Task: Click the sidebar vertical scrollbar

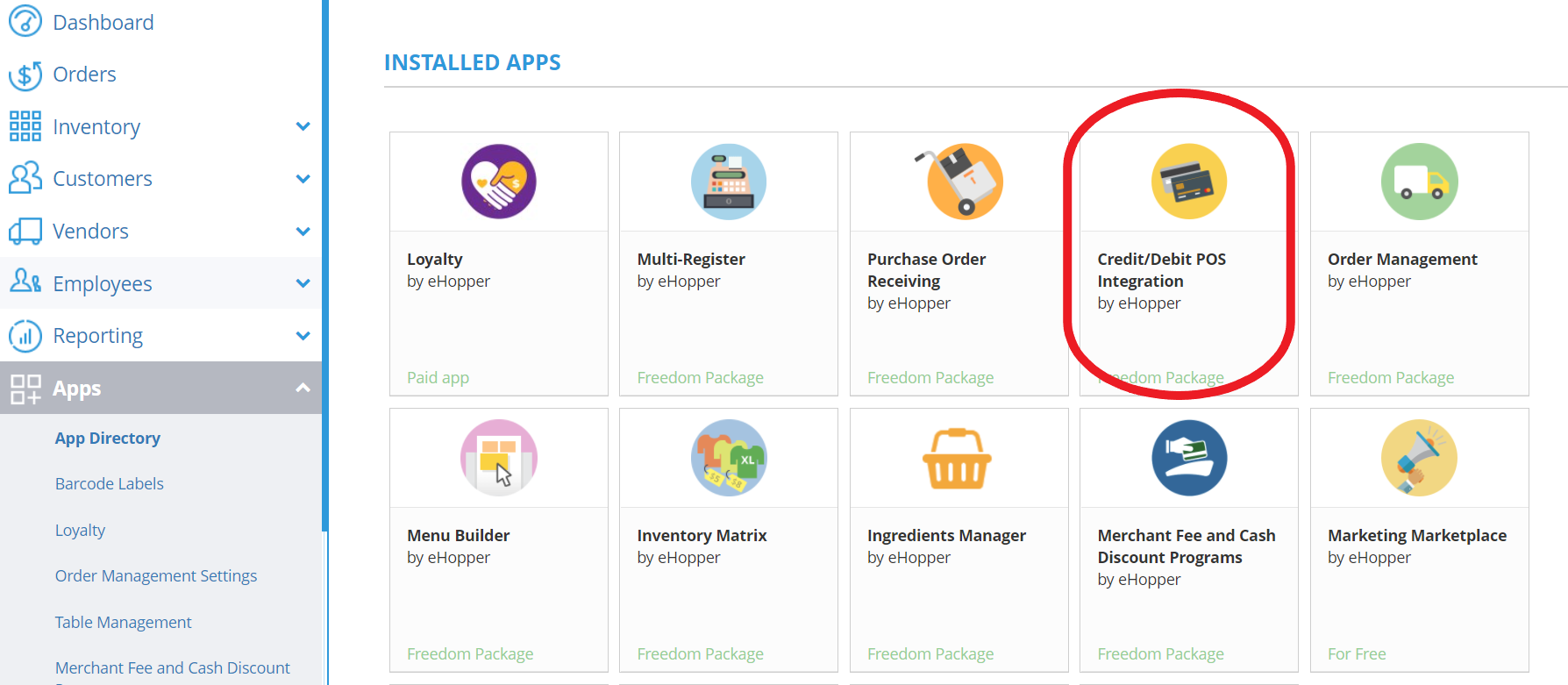Action: pos(325,266)
